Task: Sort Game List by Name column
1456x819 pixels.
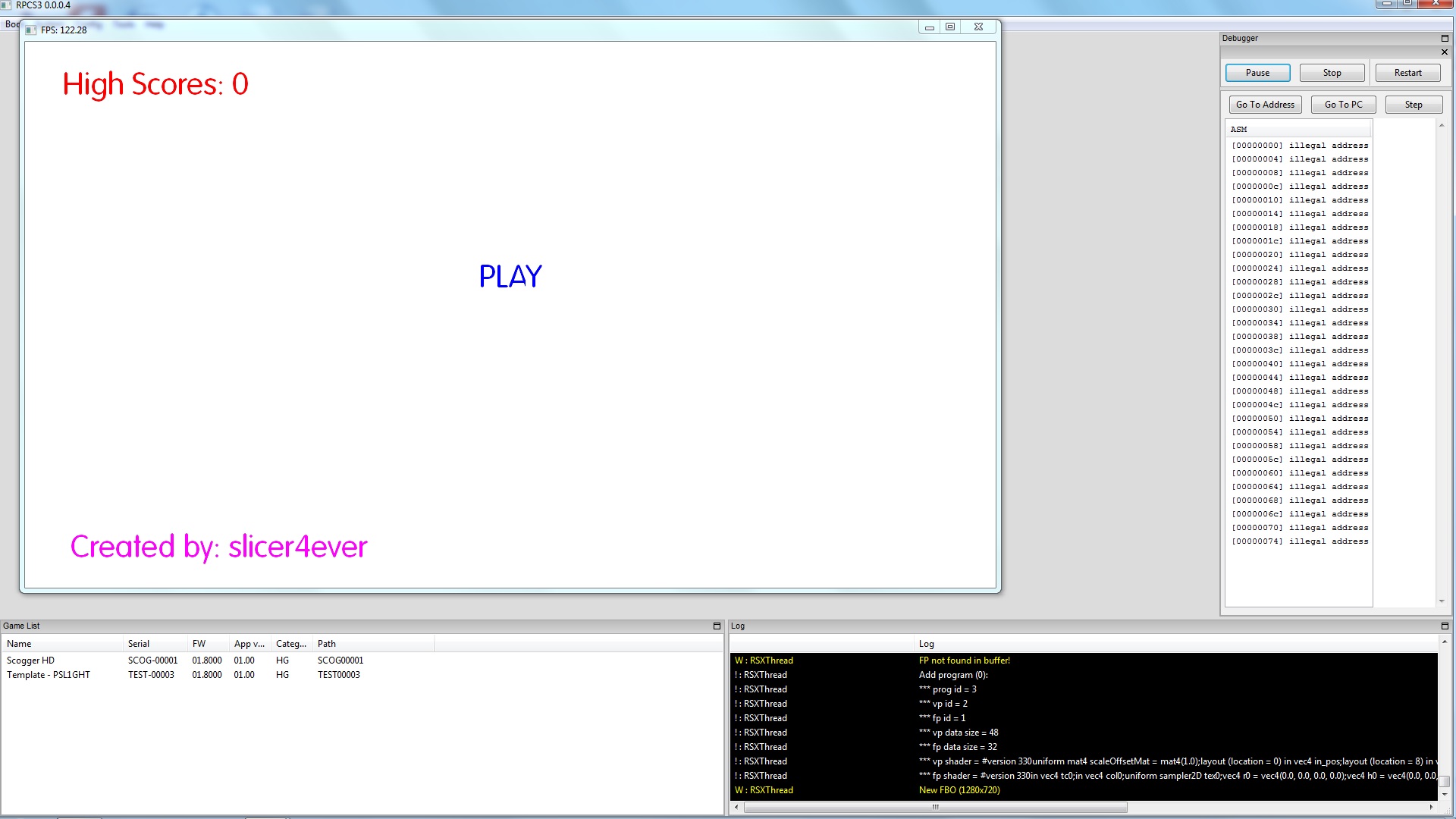Action: pyautogui.click(x=20, y=644)
